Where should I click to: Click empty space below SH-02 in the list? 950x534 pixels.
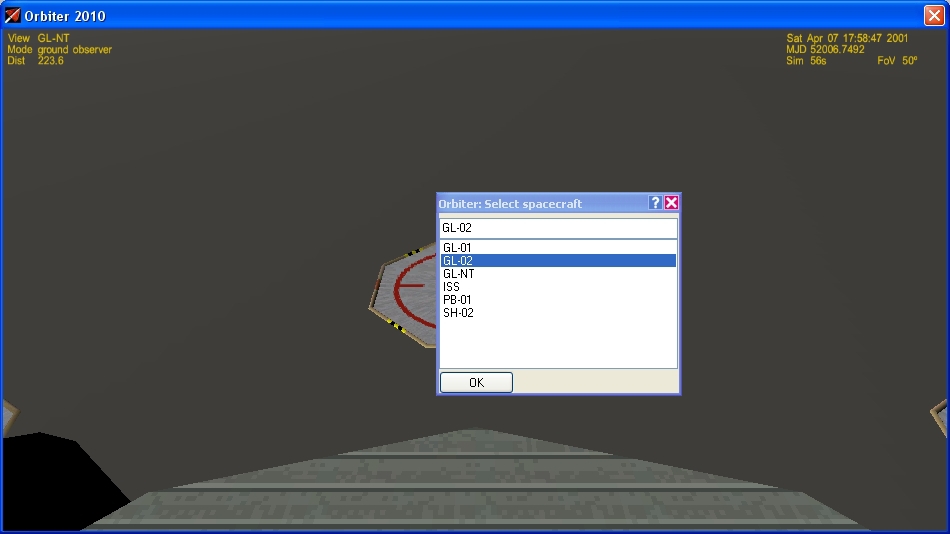558,344
